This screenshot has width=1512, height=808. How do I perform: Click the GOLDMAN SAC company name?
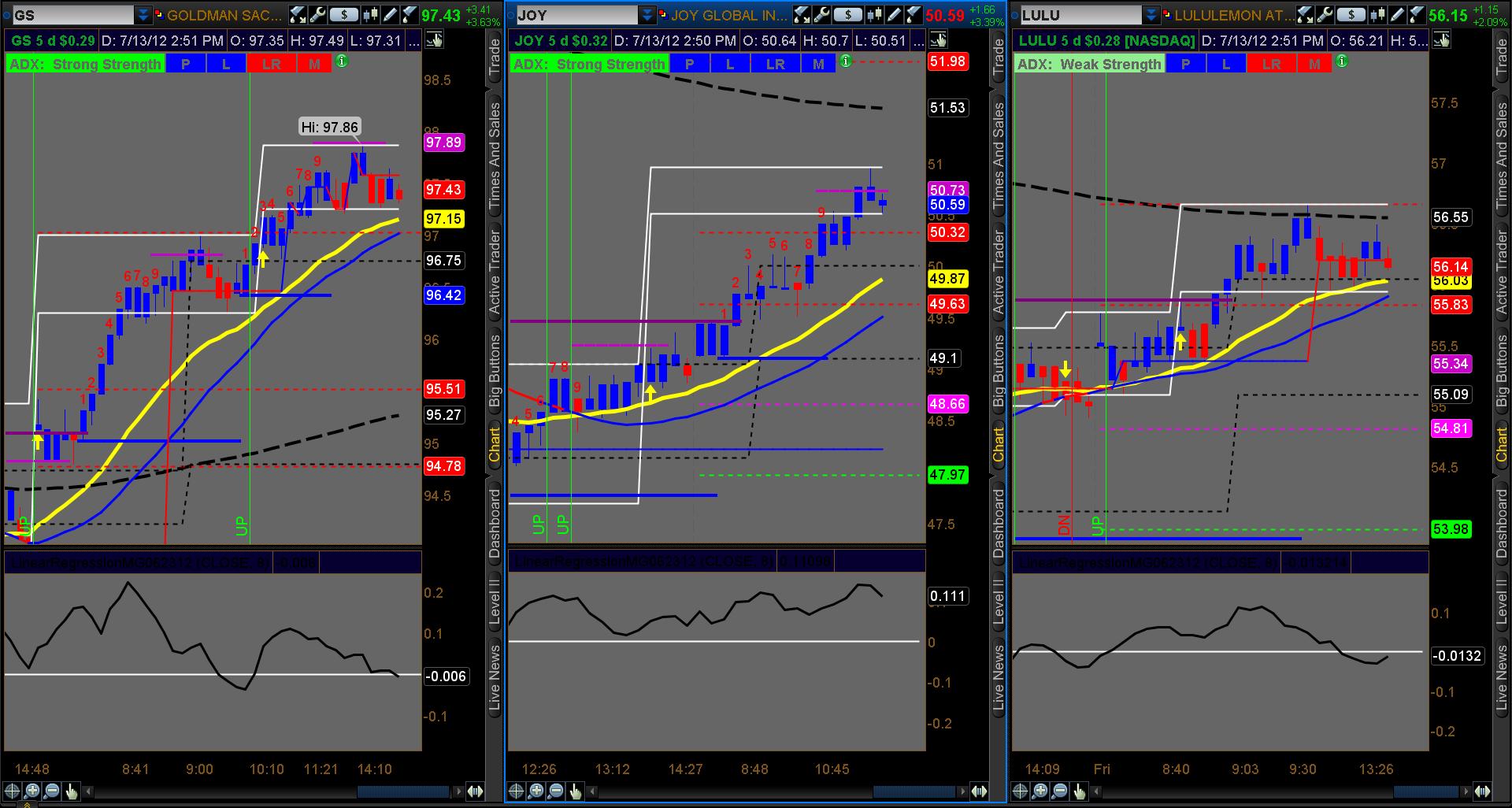click(224, 15)
